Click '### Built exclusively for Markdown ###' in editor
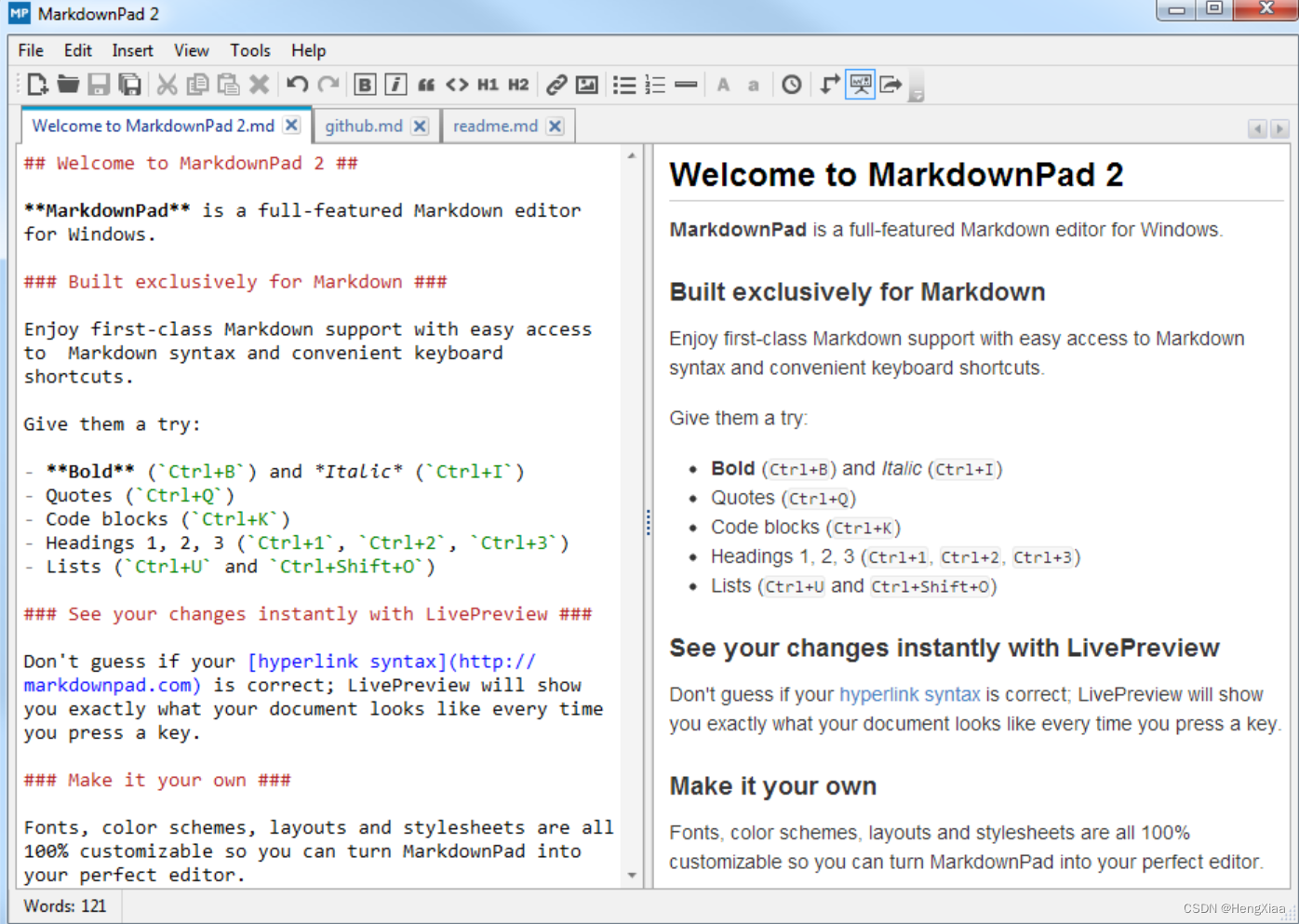The height and width of the screenshot is (924, 1299). click(x=235, y=281)
